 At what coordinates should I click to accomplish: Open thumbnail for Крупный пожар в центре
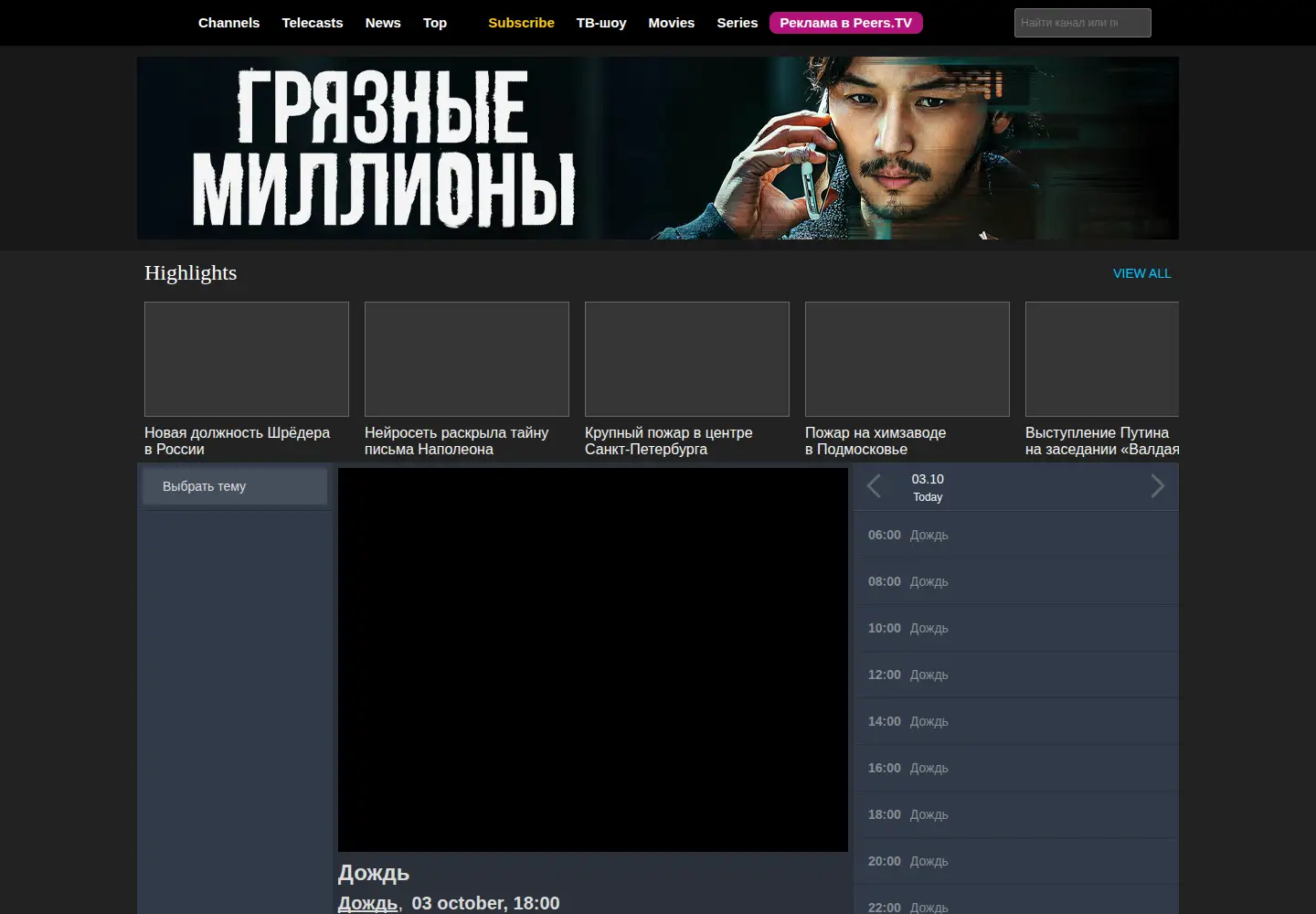tap(687, 359)
